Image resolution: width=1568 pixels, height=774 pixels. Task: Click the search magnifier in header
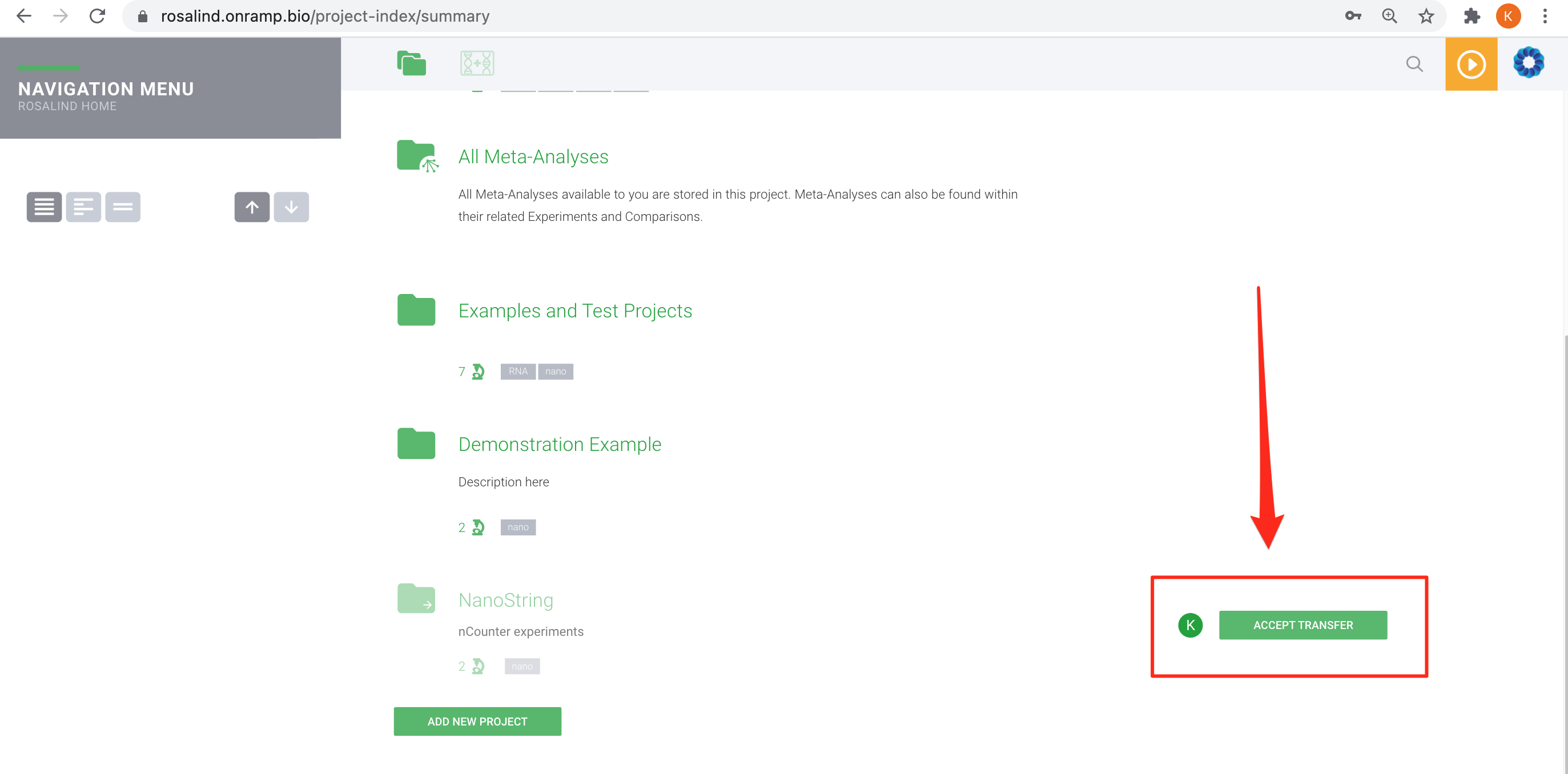[x=1414, y=64]
